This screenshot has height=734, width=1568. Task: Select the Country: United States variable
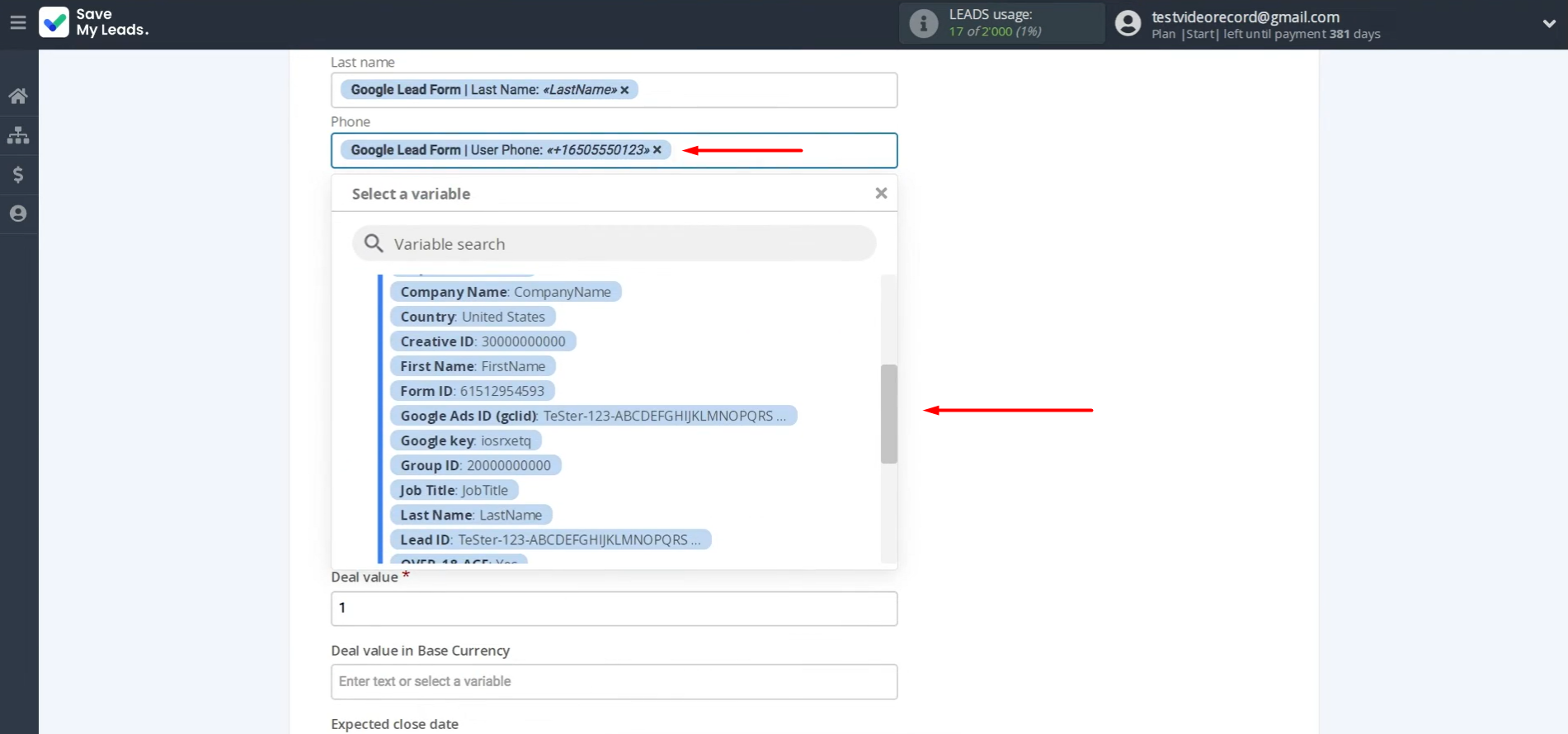click(x=473, y=317)
